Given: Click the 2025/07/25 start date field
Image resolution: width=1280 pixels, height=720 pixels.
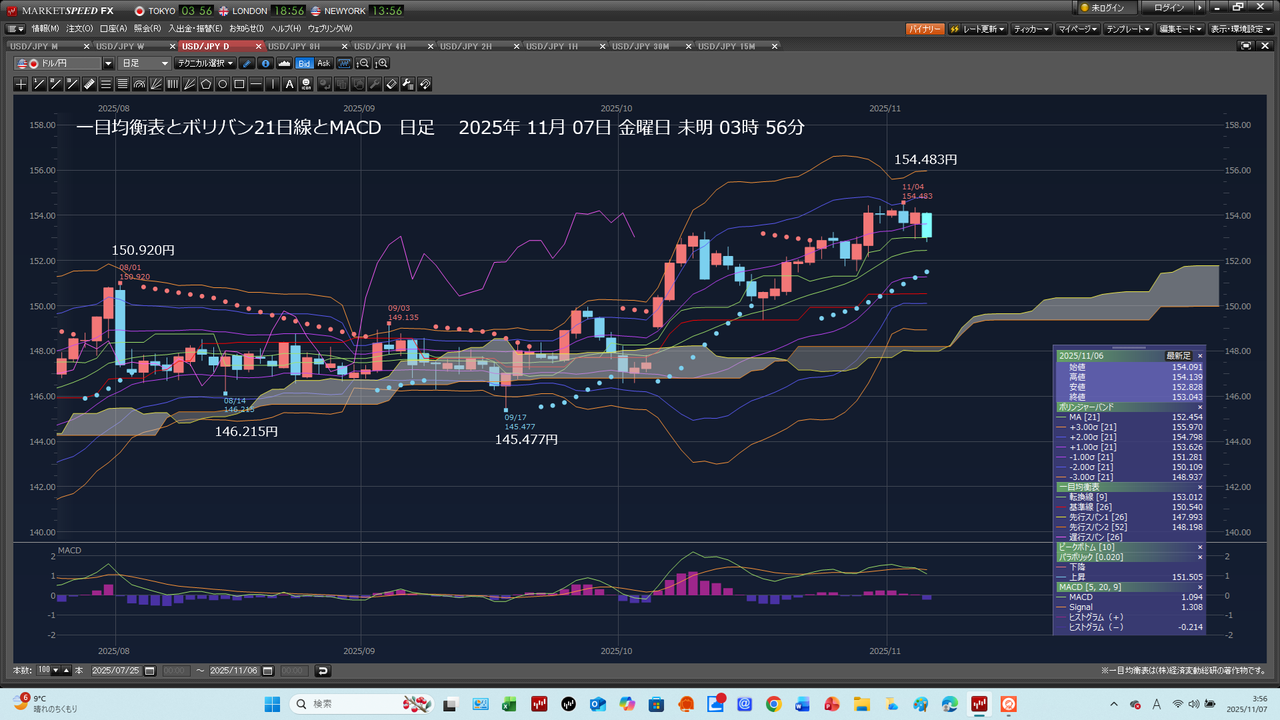Looking at the screenshot, I should click(118, 671).
